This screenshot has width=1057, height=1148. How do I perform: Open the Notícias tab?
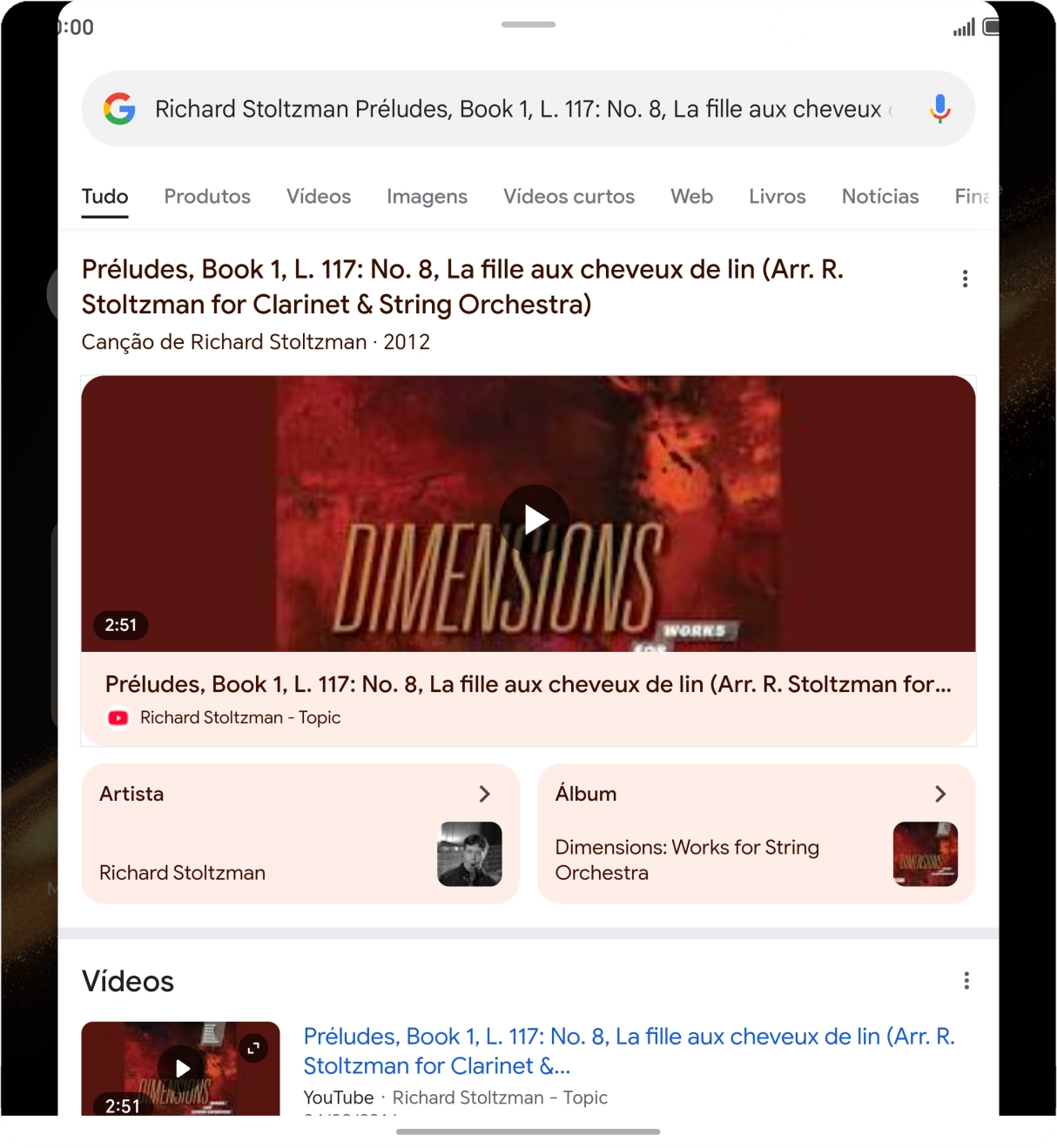(880, 197)
